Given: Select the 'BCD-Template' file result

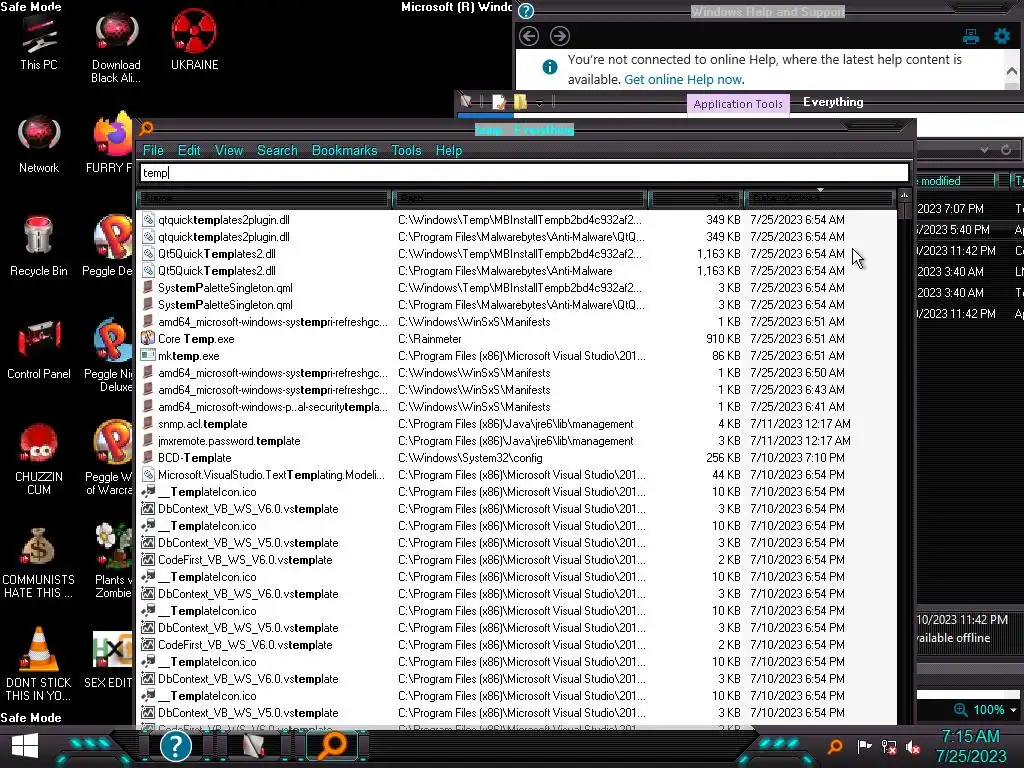Looking at the screenshot, I should point(195,458).
